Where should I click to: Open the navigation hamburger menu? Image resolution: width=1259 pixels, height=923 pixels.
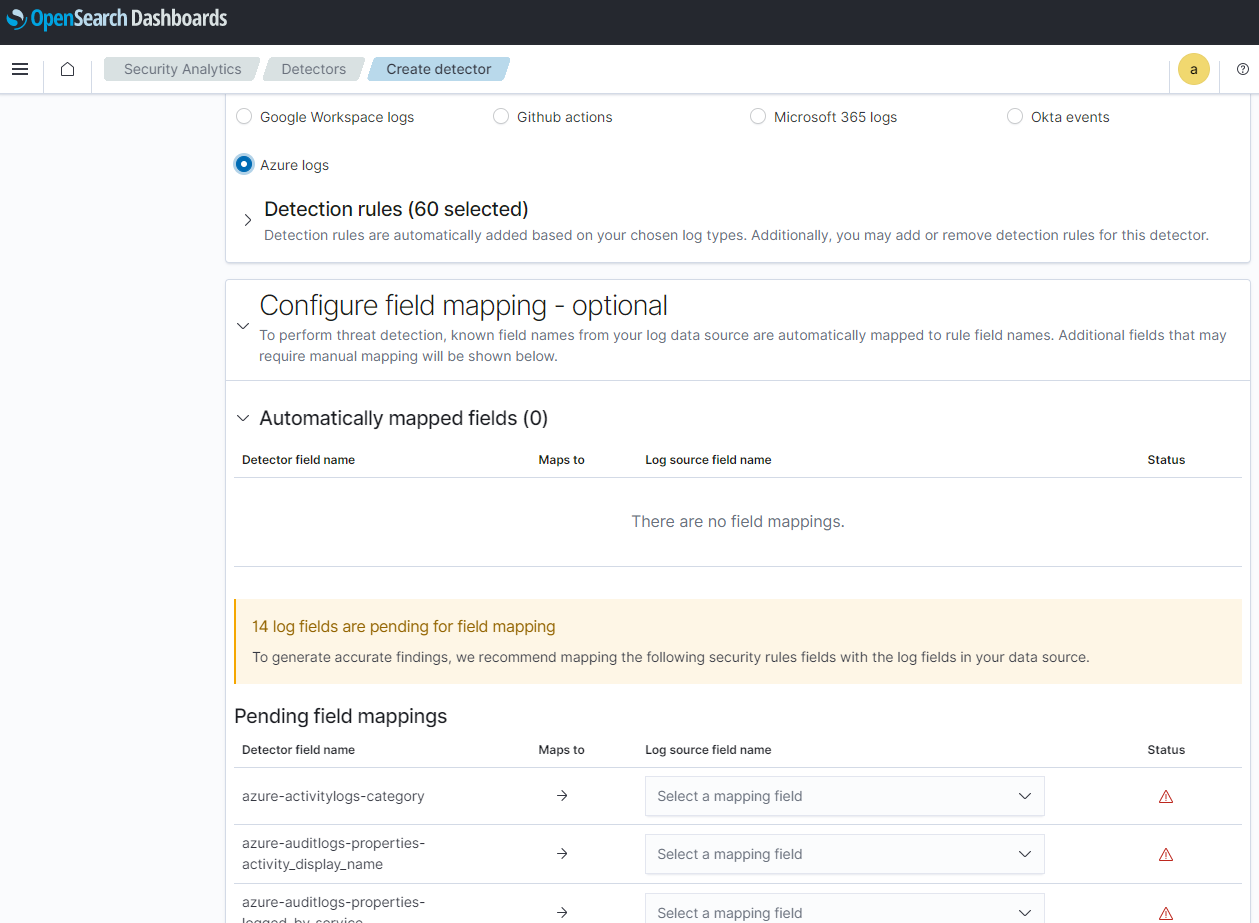(20, 68)
